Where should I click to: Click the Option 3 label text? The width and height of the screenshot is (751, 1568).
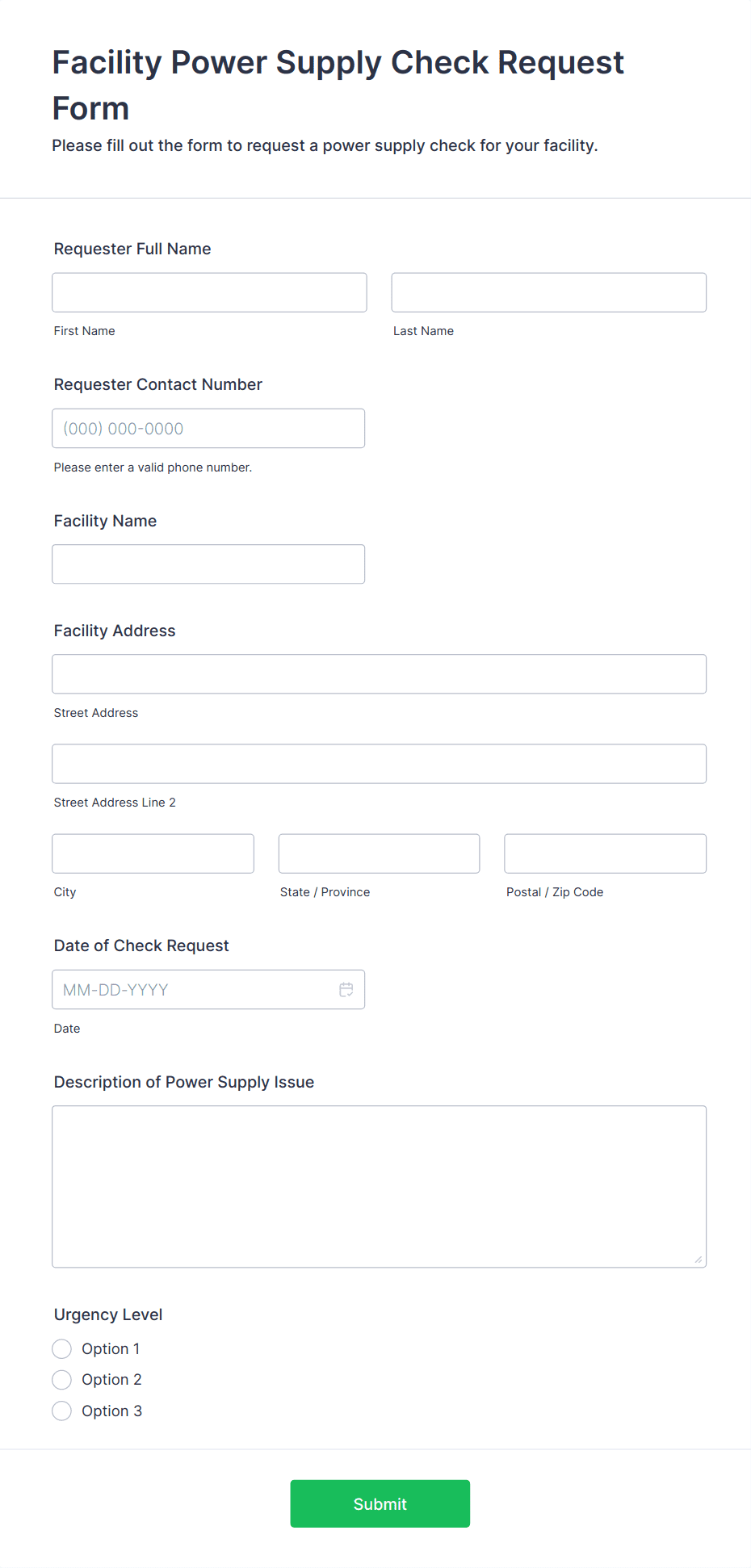point(111,1411)
